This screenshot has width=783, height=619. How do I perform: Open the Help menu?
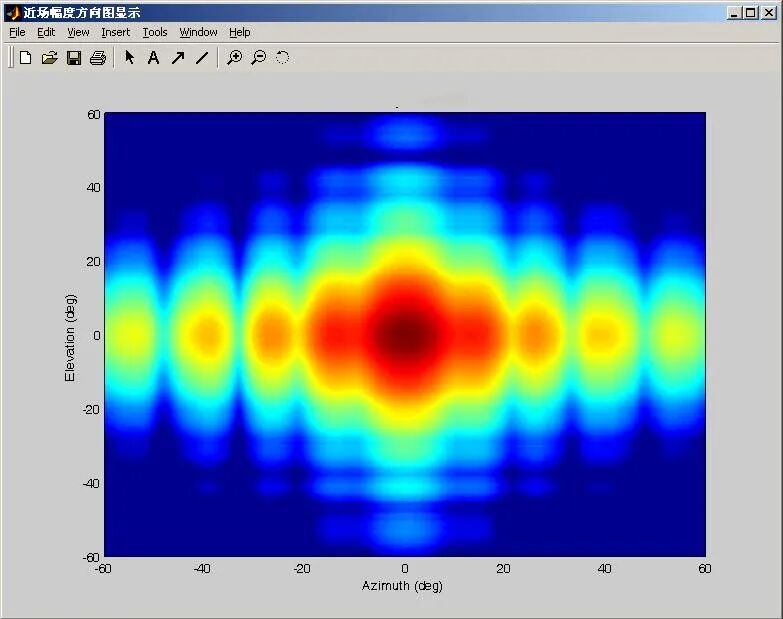(240, 32)
